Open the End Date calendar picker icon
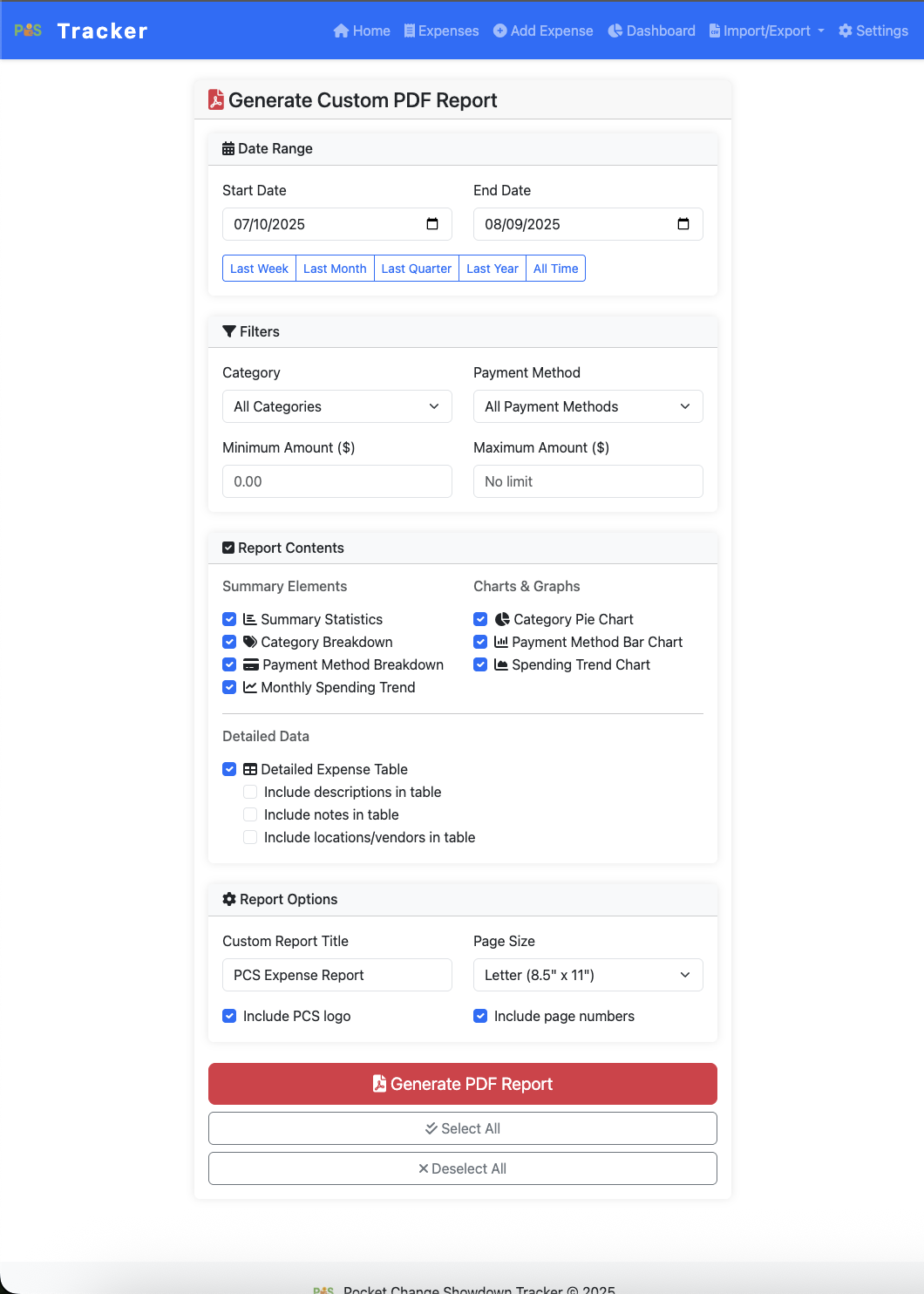Screen dimensions: 924x1294 pyautogui.click(x=683, y=224)
